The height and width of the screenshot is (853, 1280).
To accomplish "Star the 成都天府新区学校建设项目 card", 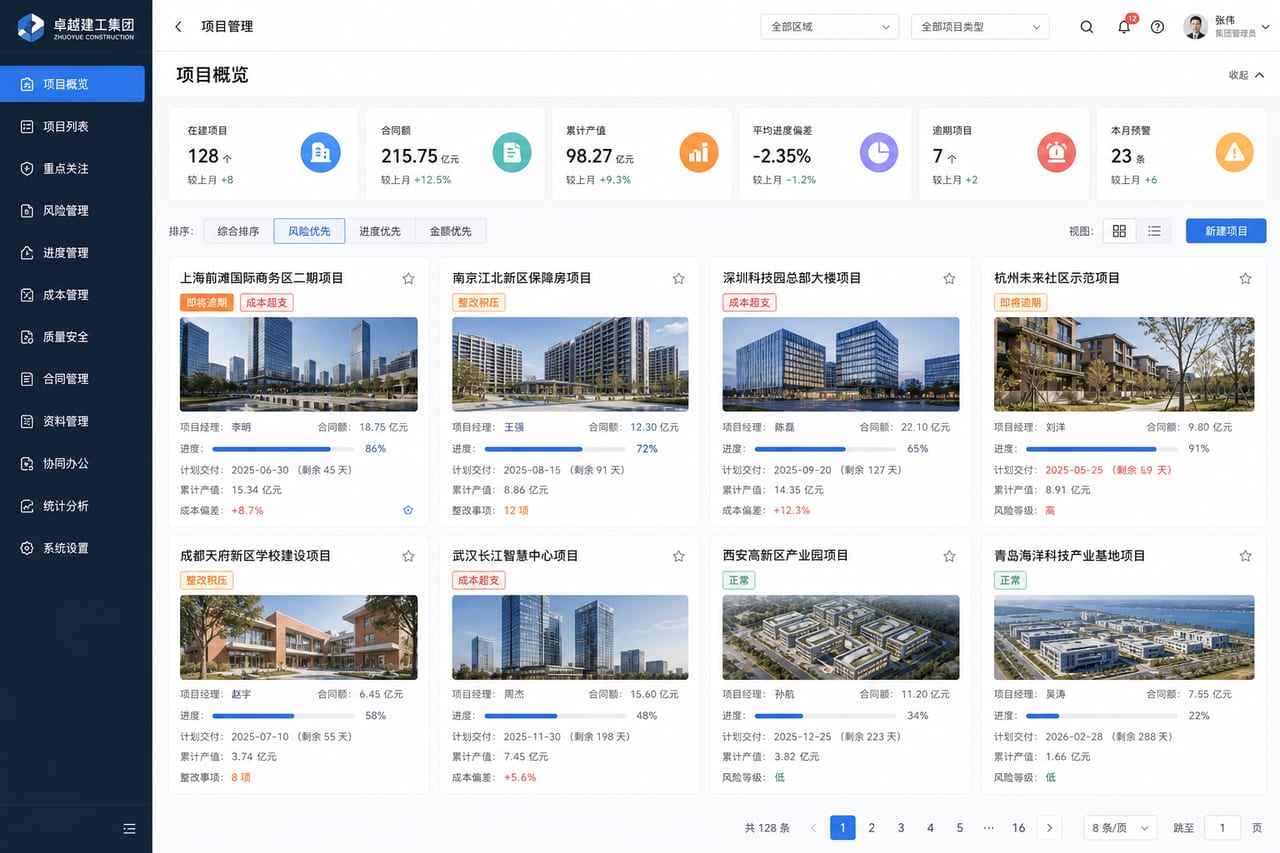I will pos(408,556).
